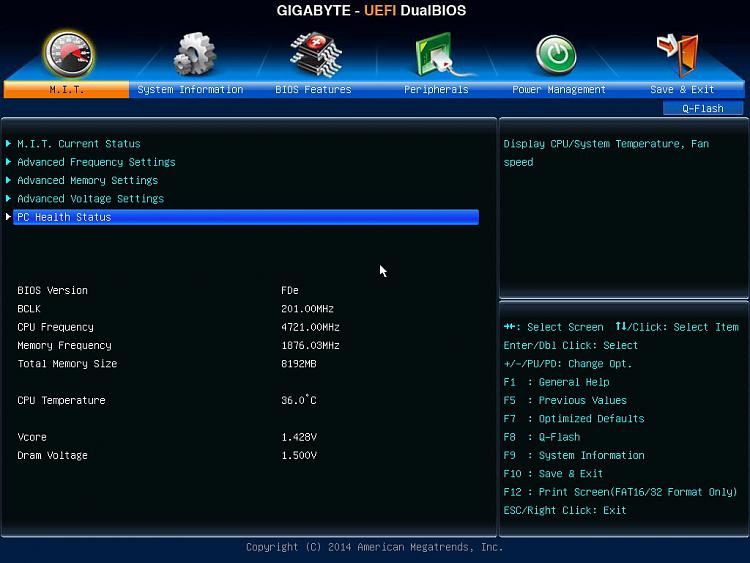Screen dimensions: 750x563
Task: Click the Memory Frequency label
Action: (x=64, y=345)
